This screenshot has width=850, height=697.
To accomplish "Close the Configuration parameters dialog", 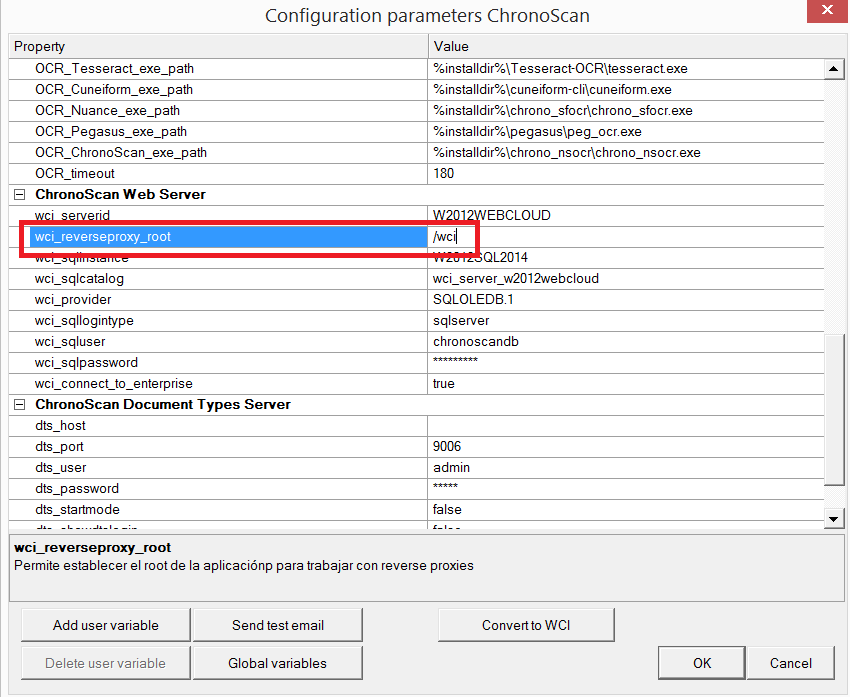I will [827, 10].
